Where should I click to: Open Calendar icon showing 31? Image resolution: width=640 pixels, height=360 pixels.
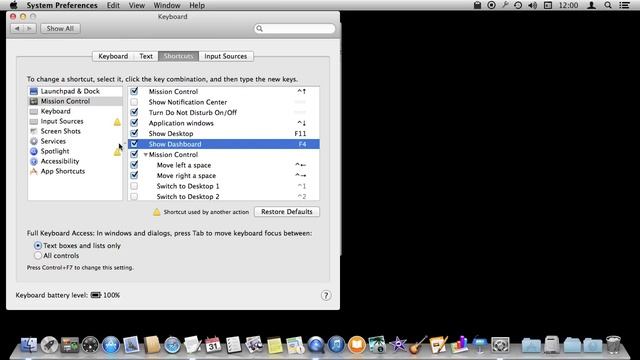click(x=213, y=344)
